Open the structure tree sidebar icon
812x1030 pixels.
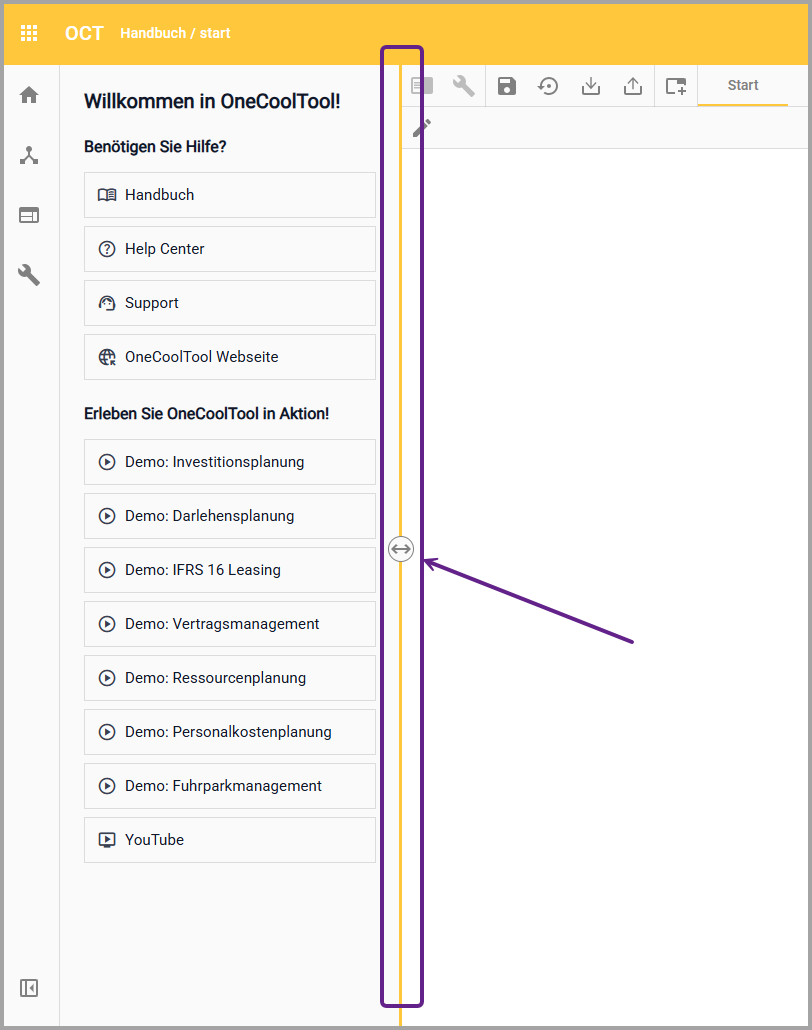tap(29, 155)
